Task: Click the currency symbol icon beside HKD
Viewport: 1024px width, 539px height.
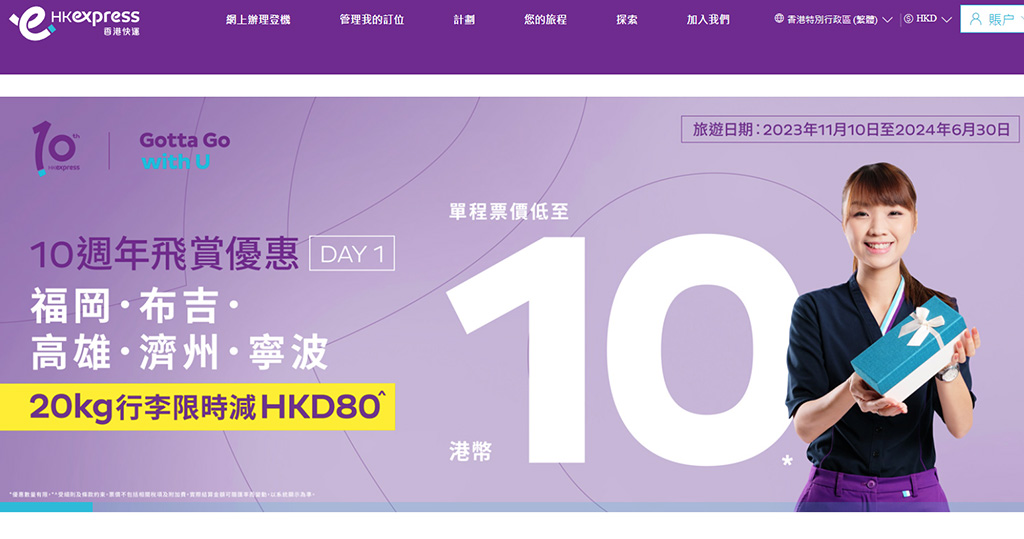Action: coord(908,19)
